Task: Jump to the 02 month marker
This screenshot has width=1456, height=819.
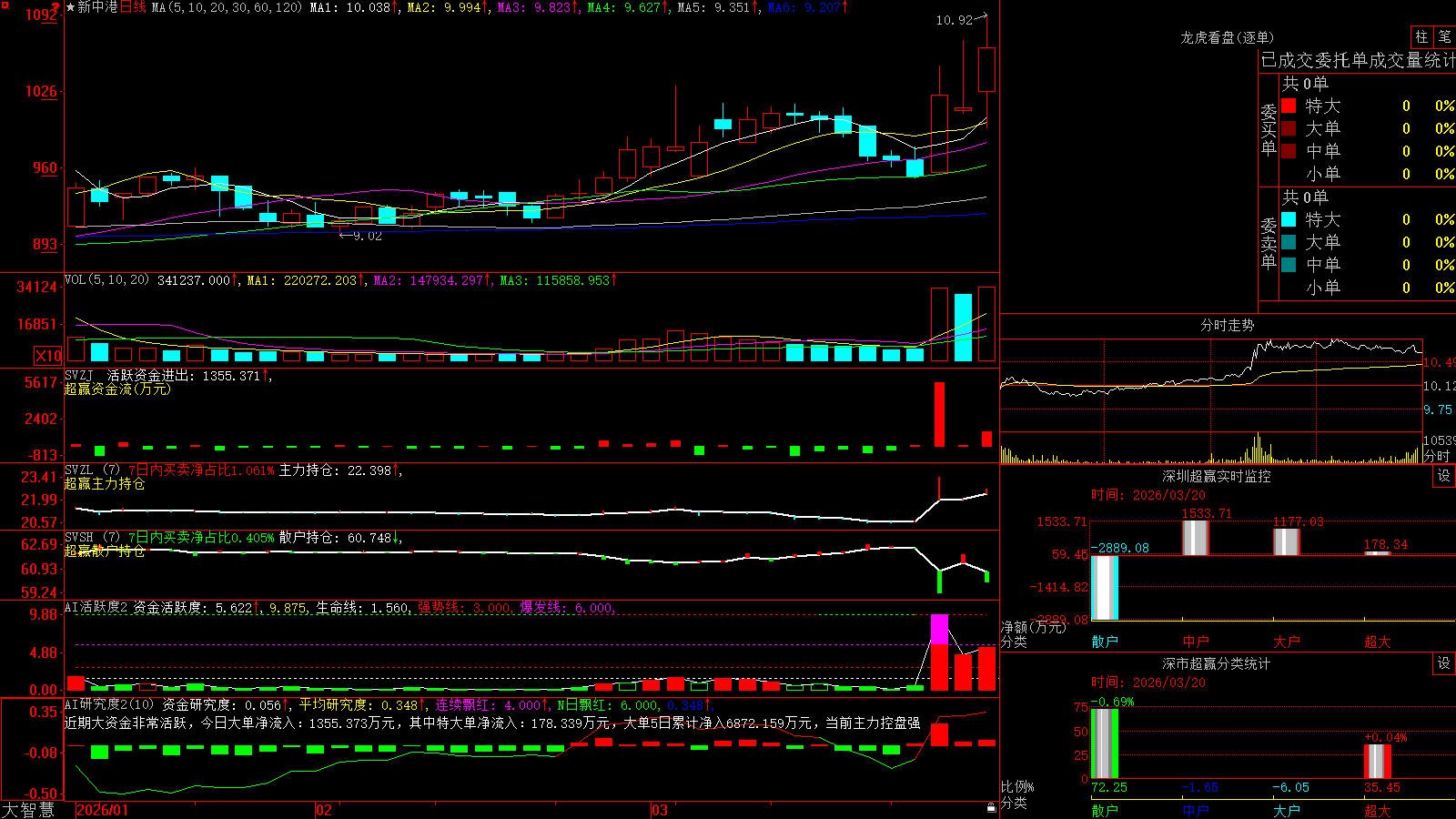Action: (324, 810)
